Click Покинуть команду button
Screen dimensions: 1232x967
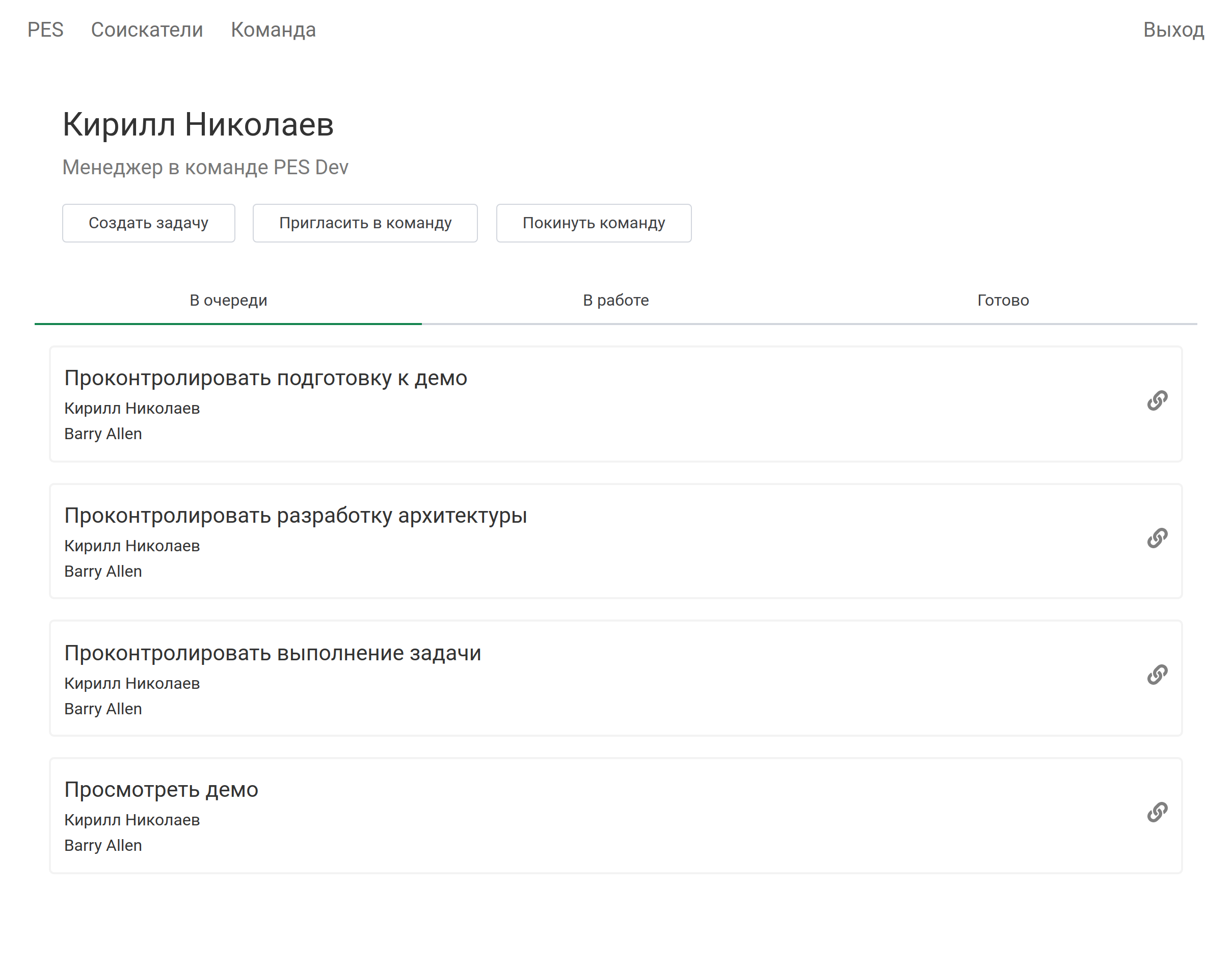pyautogui.click(x=594, y=223)
